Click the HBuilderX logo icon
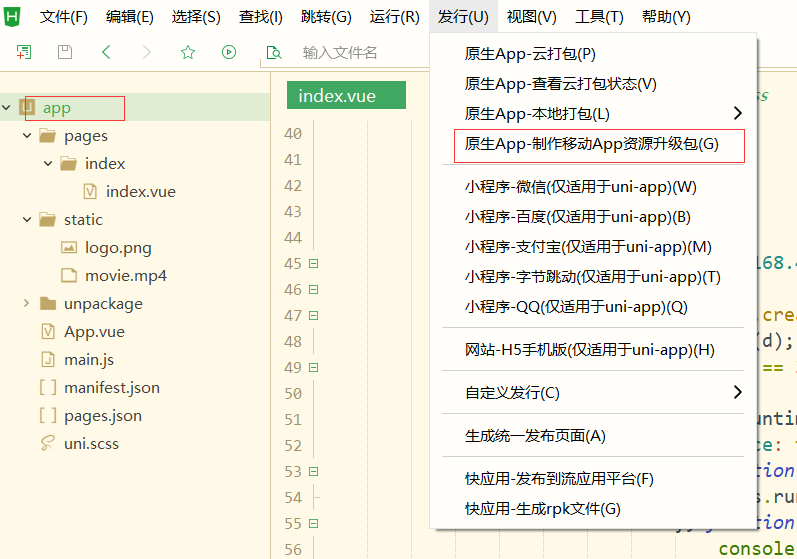 click(x=12, y=17)
